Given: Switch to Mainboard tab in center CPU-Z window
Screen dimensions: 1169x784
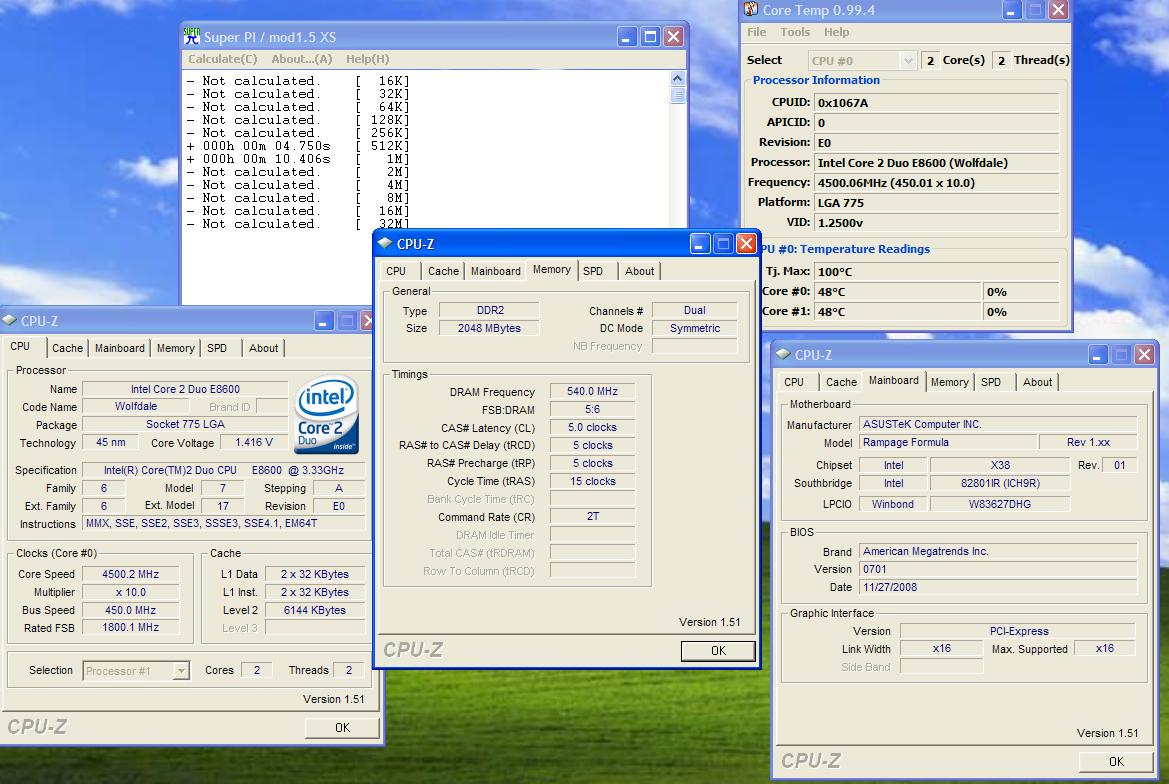Looking at the screenshot, I should 495,271.
